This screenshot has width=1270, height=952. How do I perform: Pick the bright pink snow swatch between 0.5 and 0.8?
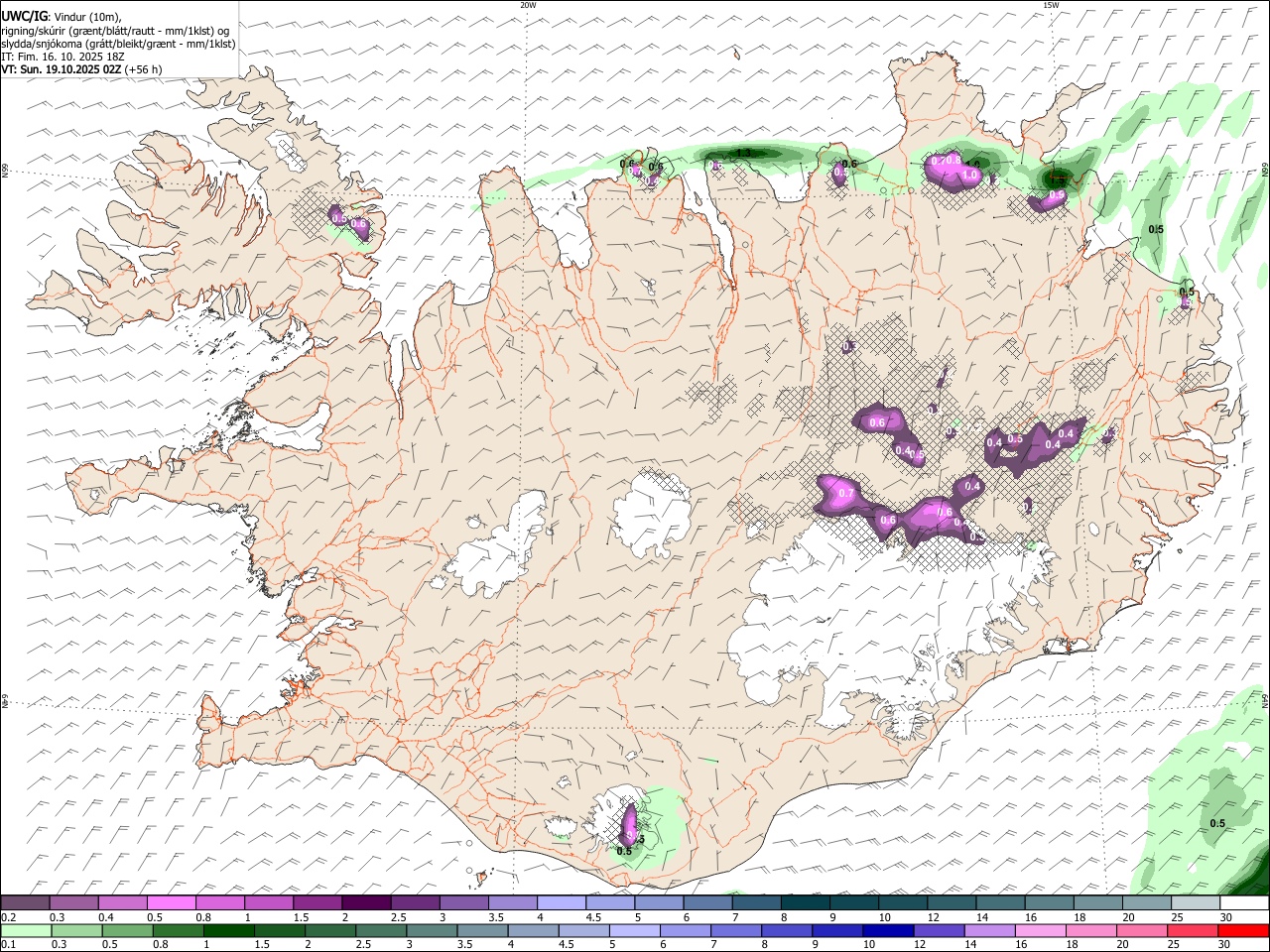172,903
